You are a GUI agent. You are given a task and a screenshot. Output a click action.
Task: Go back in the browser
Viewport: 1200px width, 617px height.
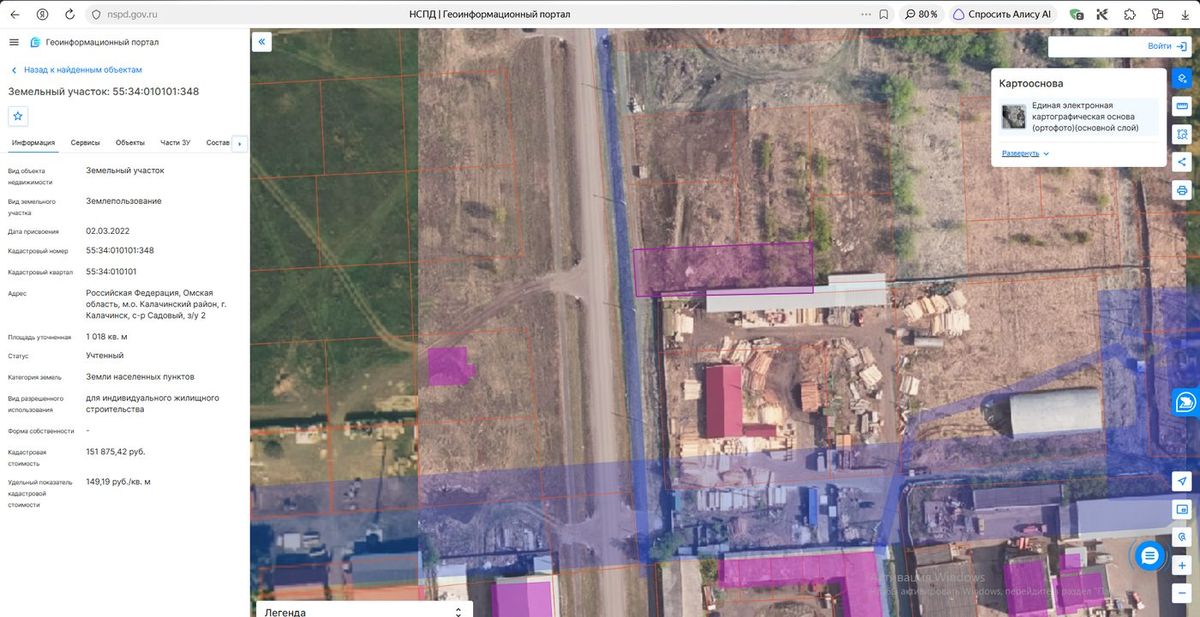click(15, 15)
